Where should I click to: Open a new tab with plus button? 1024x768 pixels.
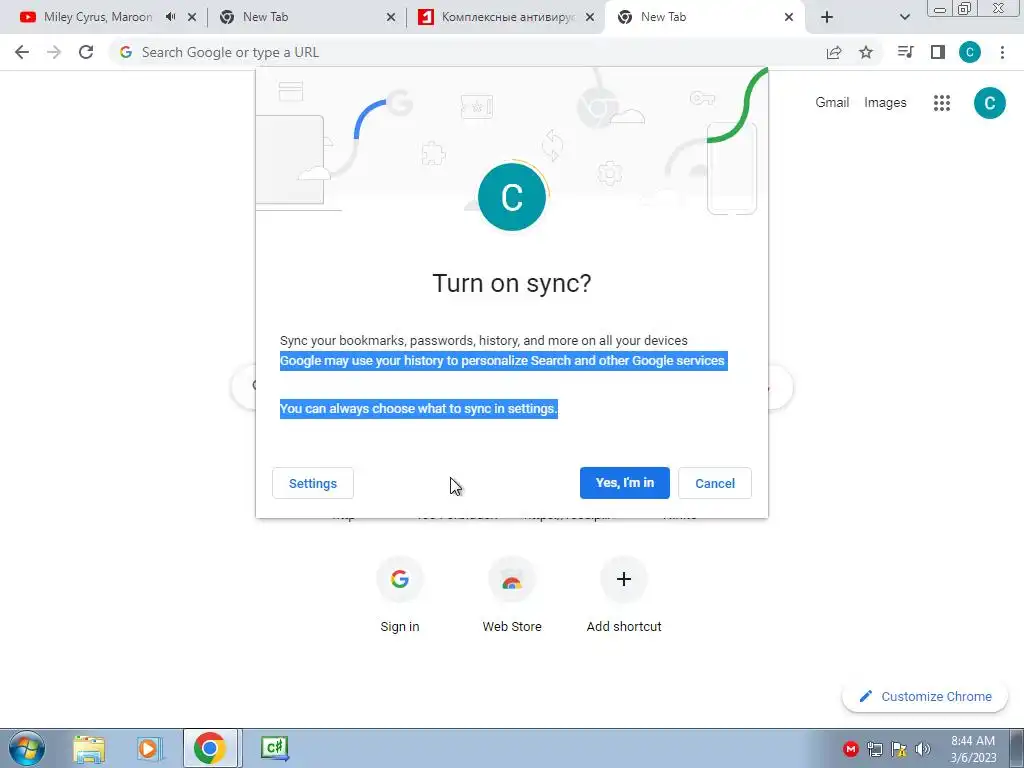827,17
